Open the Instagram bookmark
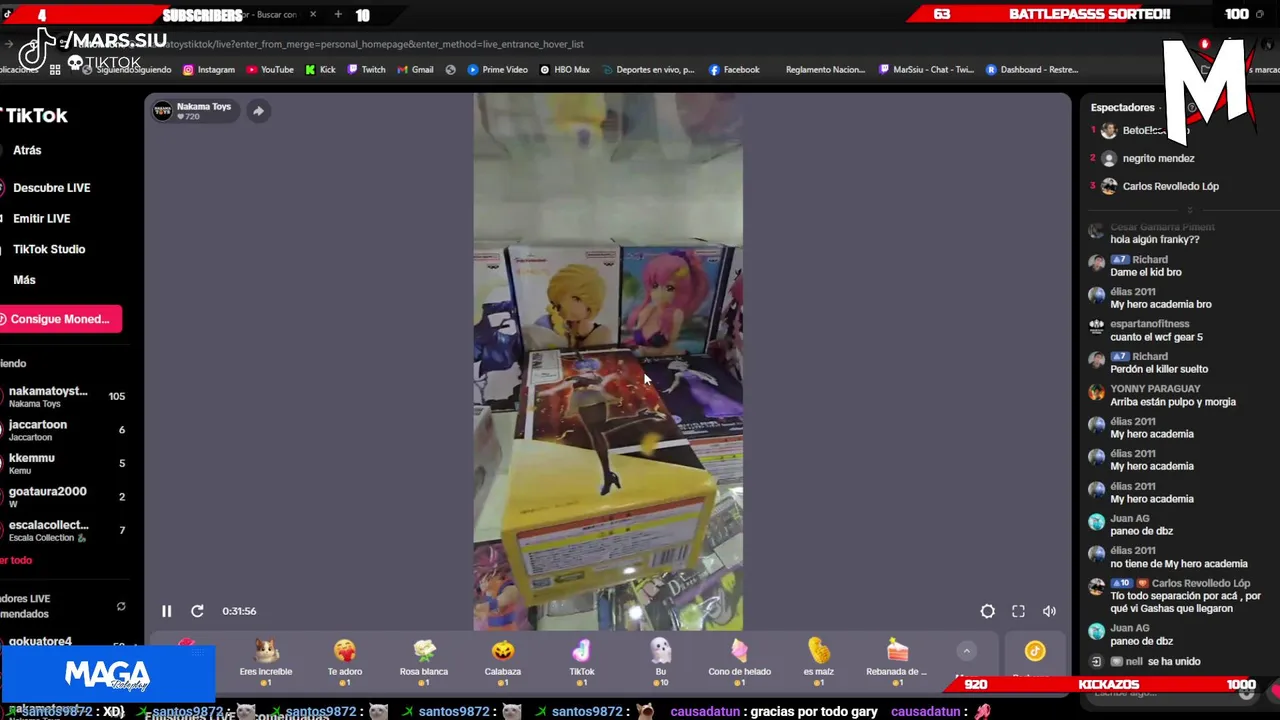Screen dimensions: 1280x720 [208, 70]
